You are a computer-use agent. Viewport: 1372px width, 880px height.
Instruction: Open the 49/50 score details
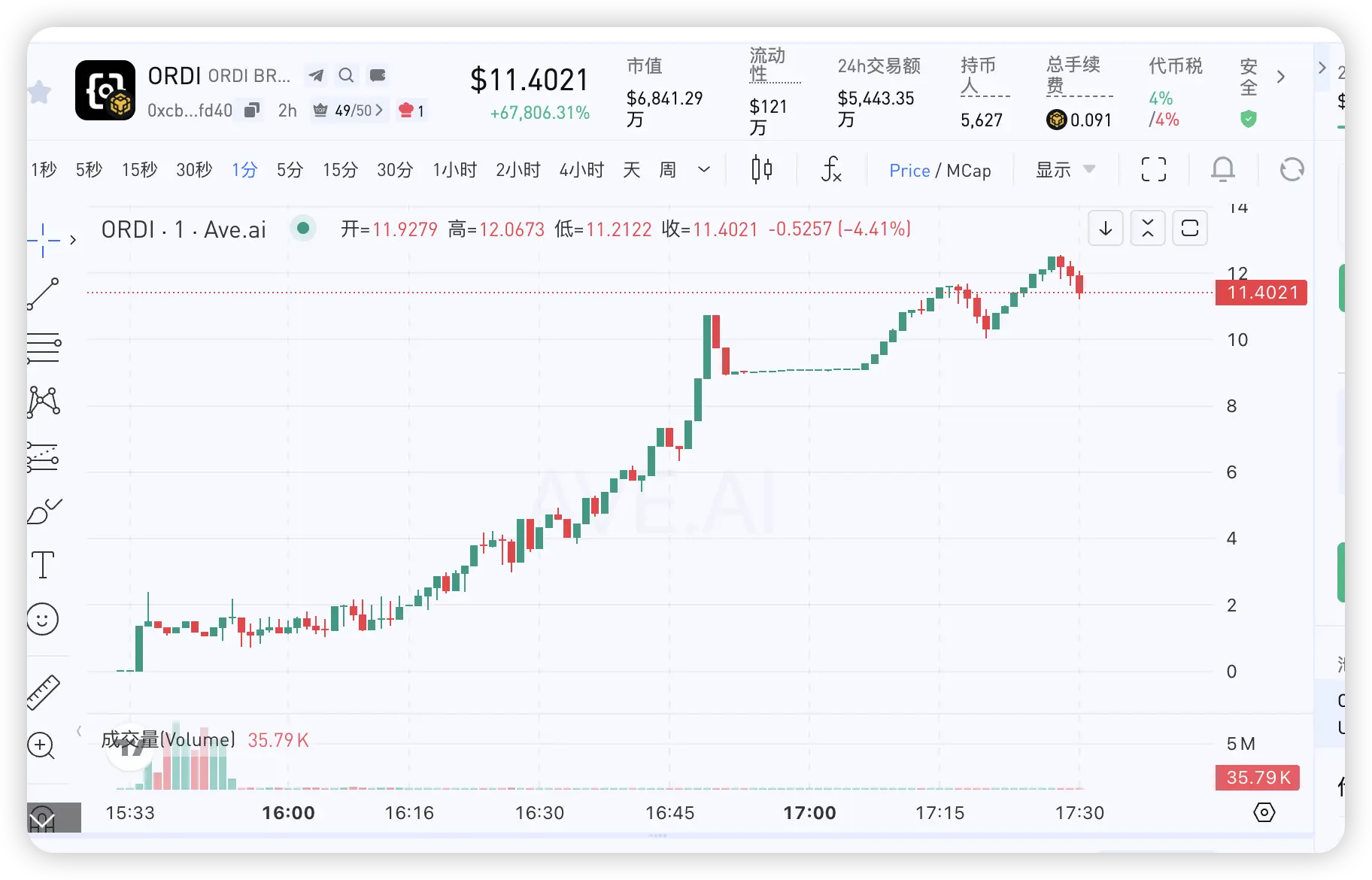pos(349,111)
